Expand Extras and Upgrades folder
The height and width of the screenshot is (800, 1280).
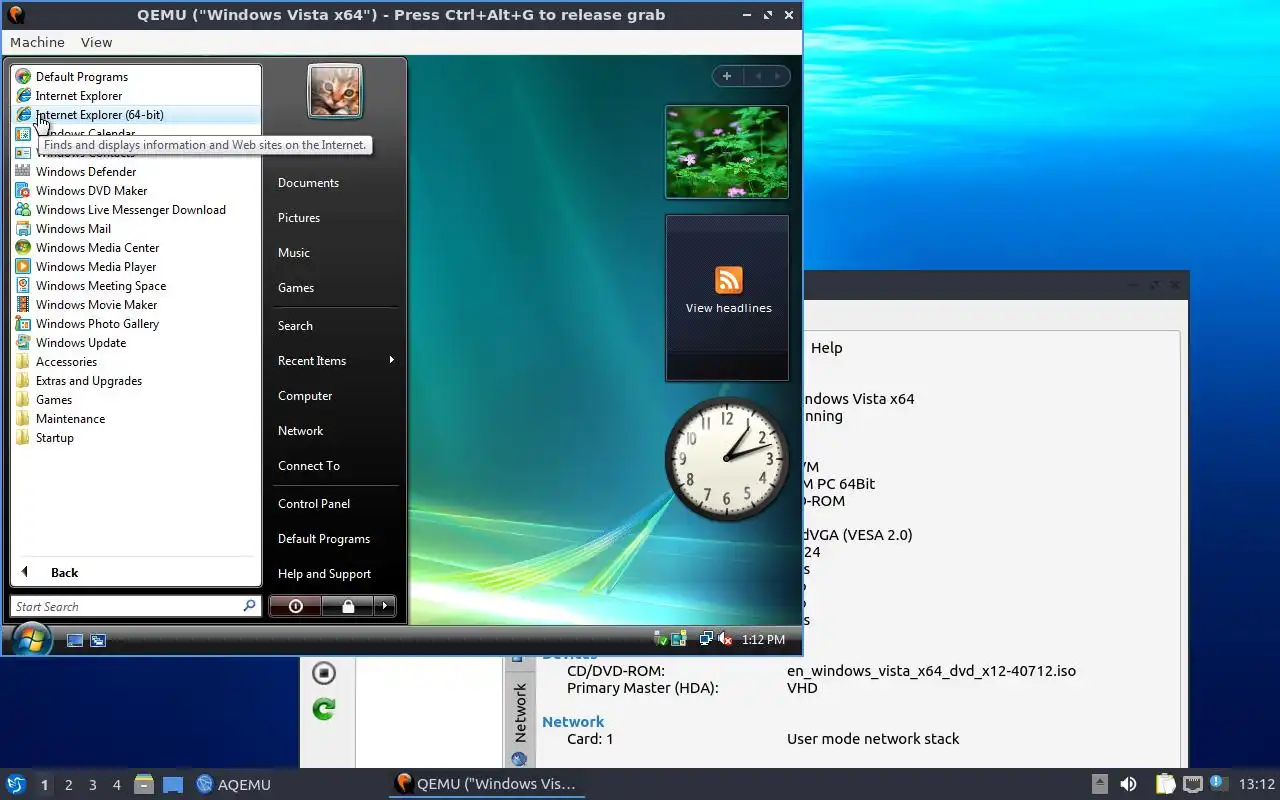[x=88, y=381]
